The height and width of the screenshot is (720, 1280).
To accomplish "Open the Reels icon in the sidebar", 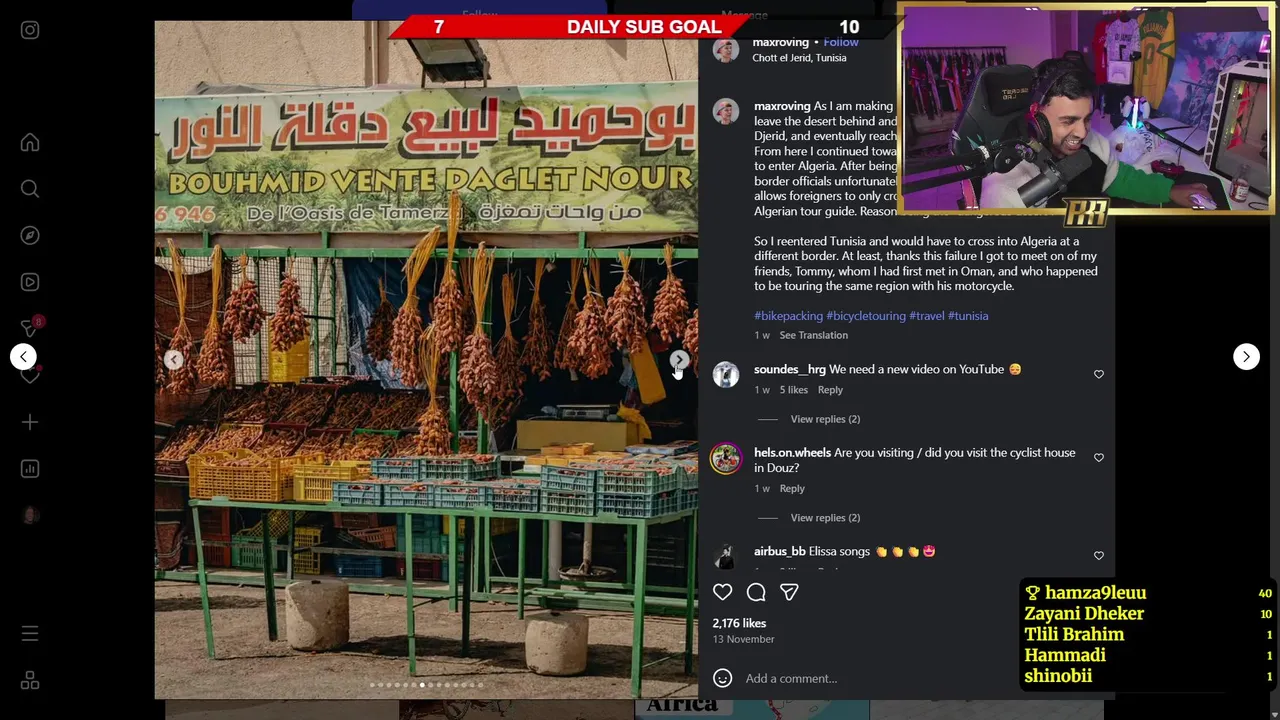I will (x=30, y=282).
